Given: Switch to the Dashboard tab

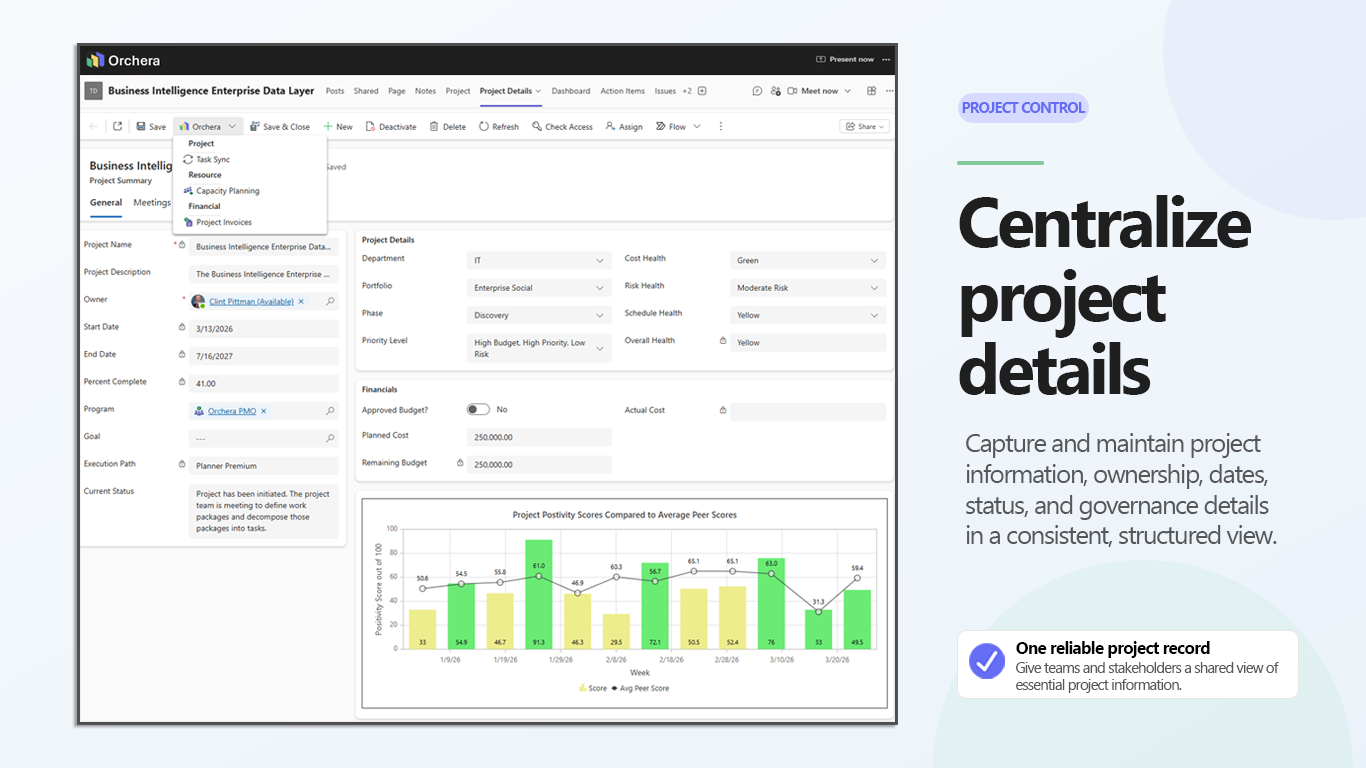Looking at the screenshot, I should coord(571,91).
